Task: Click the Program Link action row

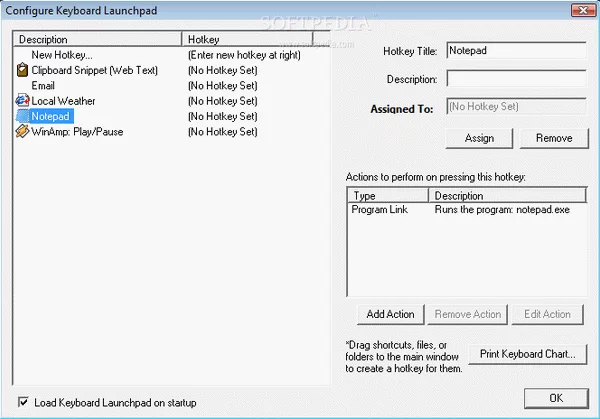Action: [380, 210]
